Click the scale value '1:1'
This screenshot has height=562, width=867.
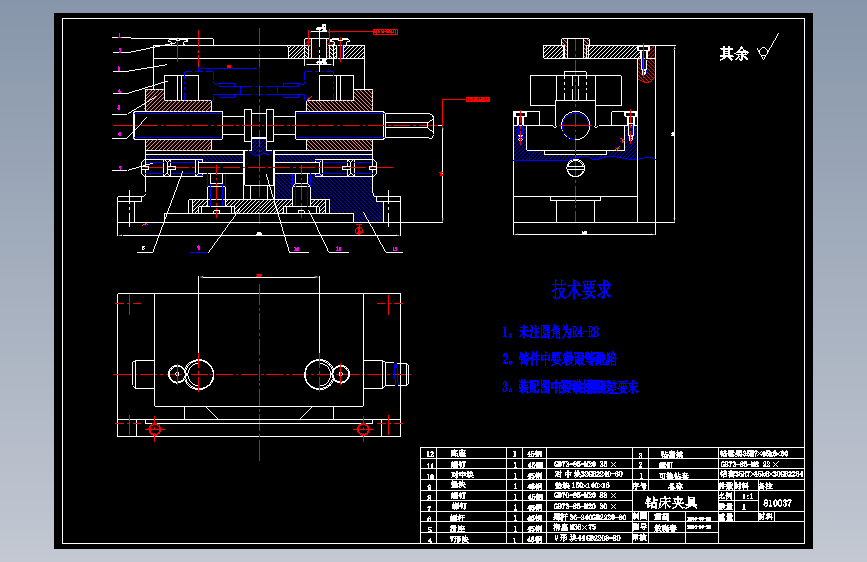pyautogui.click(x=748, y=496)
